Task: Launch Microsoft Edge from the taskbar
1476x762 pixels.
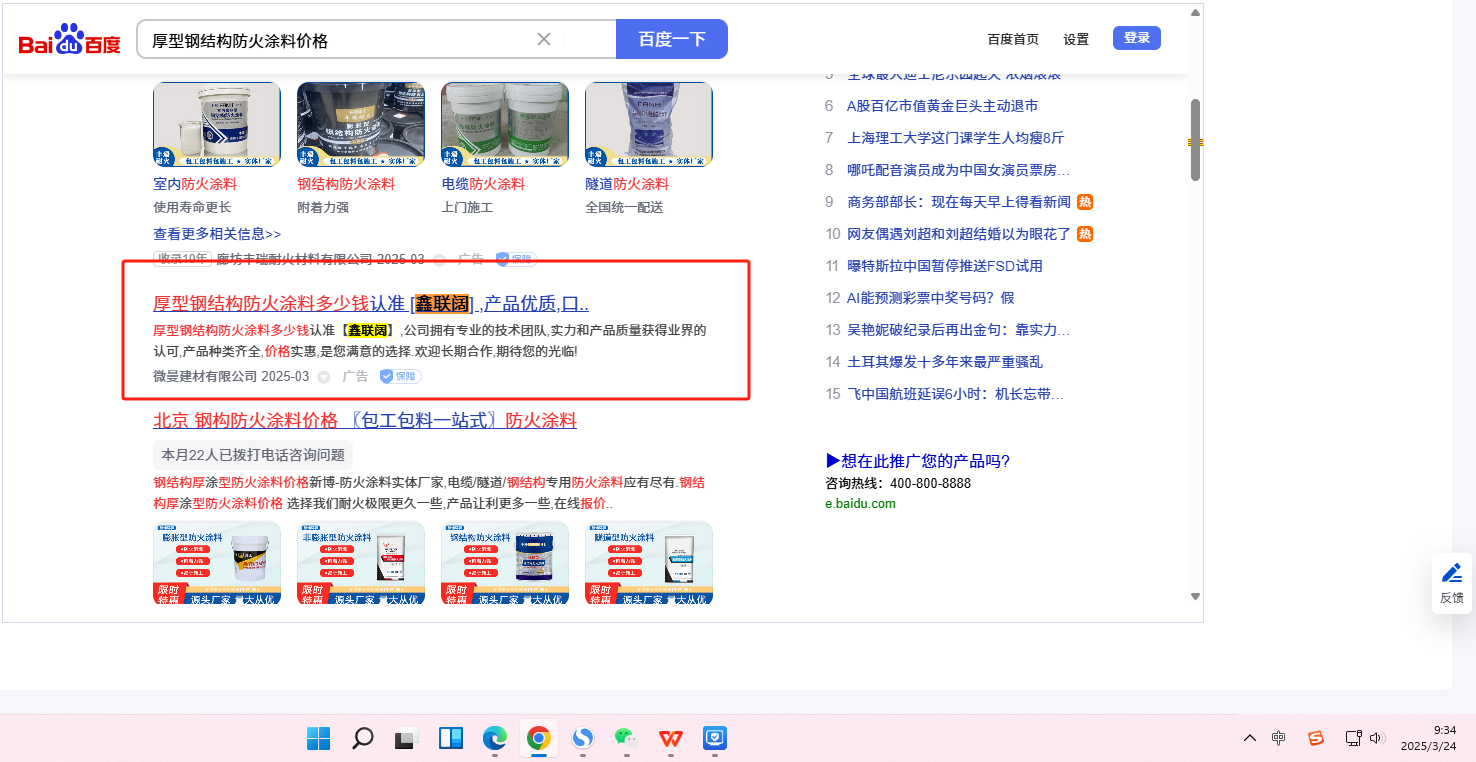Action: [495, 739]
